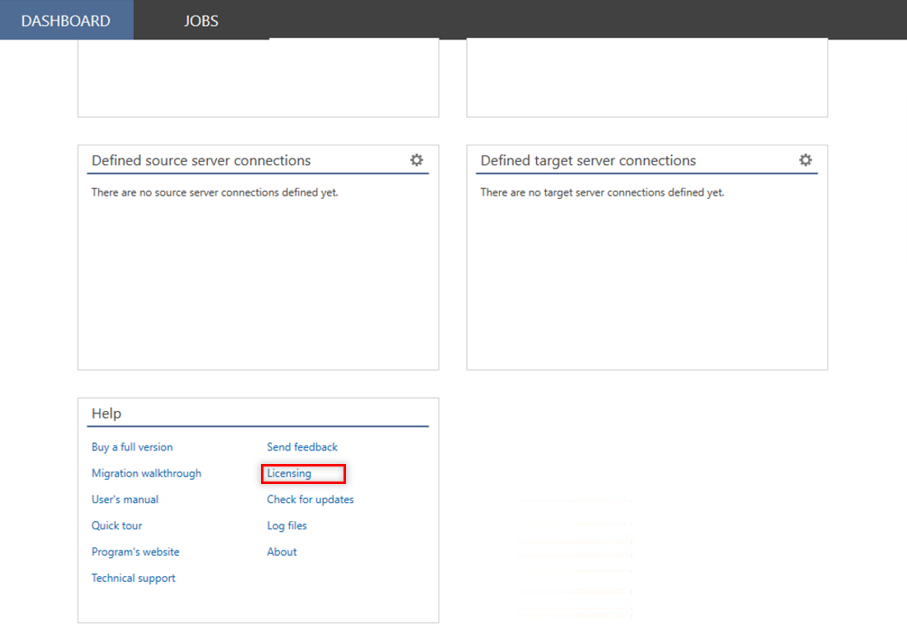Open target server connections gear settings
Image resolution: width=907 pixels, height=636 pixels.
pos(805,160)
